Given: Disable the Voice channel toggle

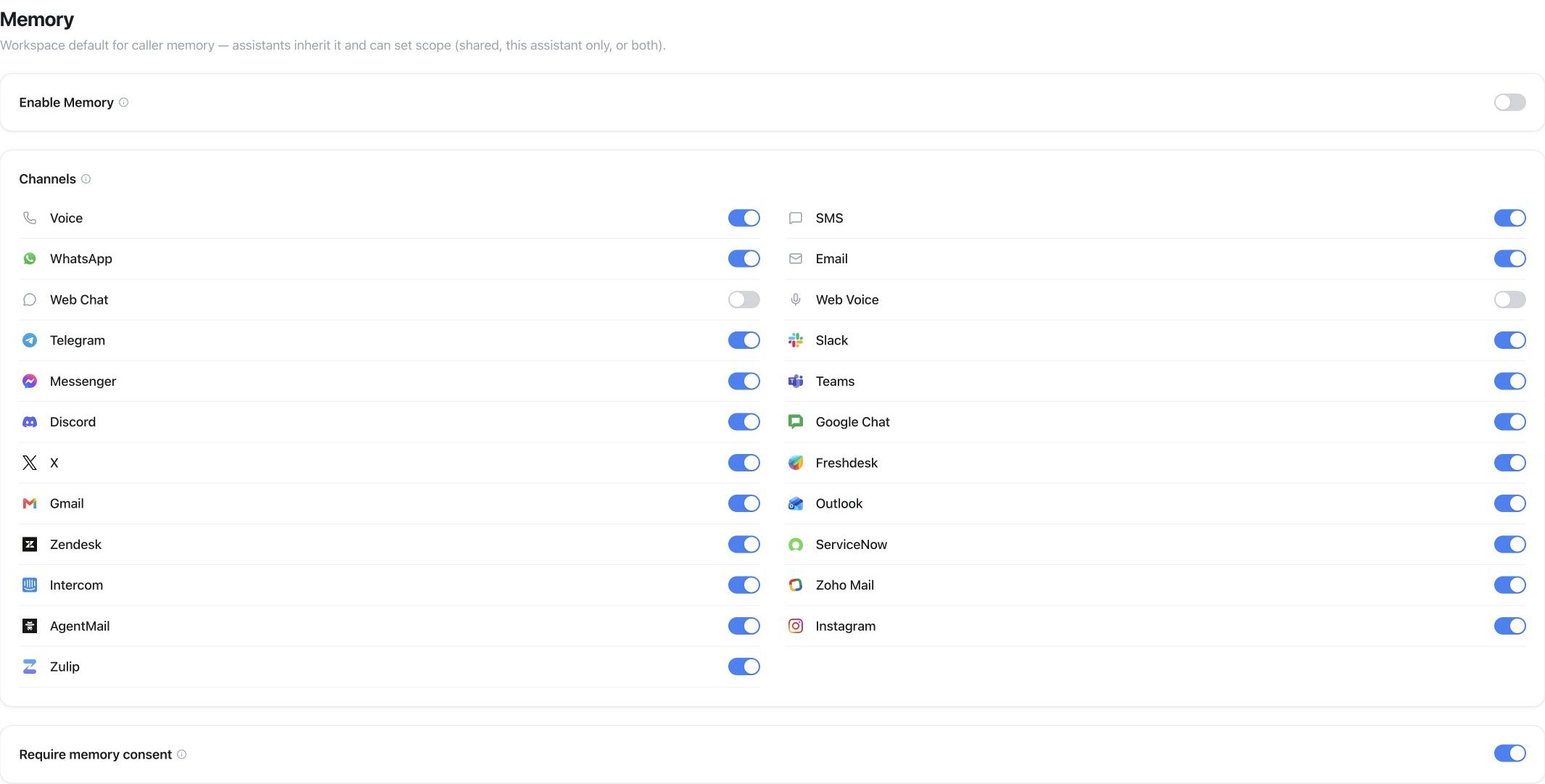Looking at the screenshot, I should [743, 218].
